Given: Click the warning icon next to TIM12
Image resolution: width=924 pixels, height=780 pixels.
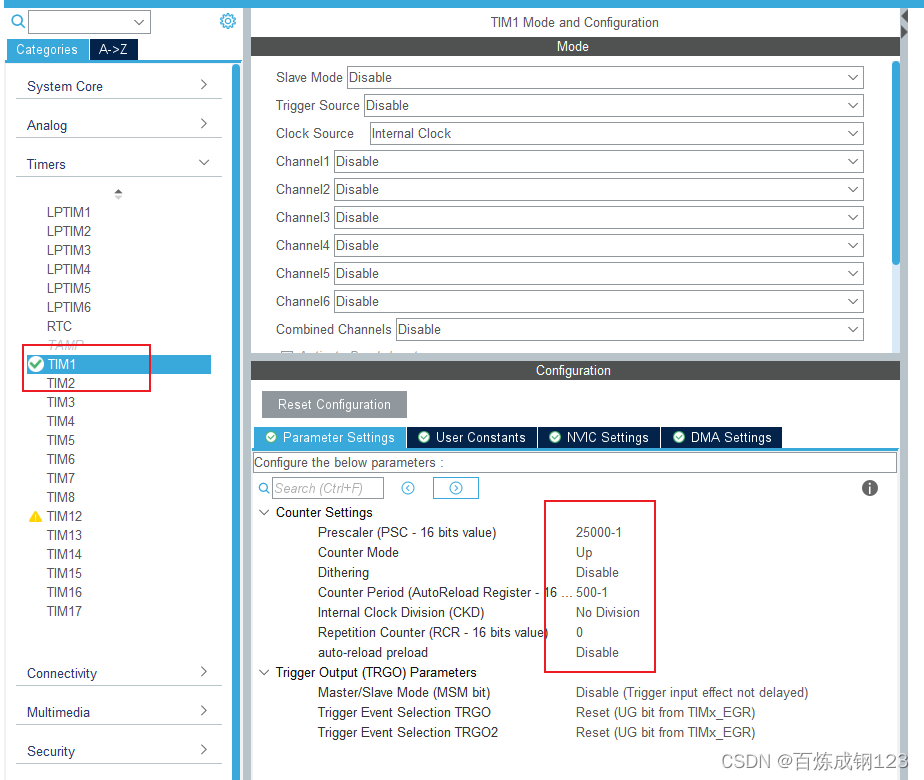Looking at the screenshot, I should [x=37, y=516].
